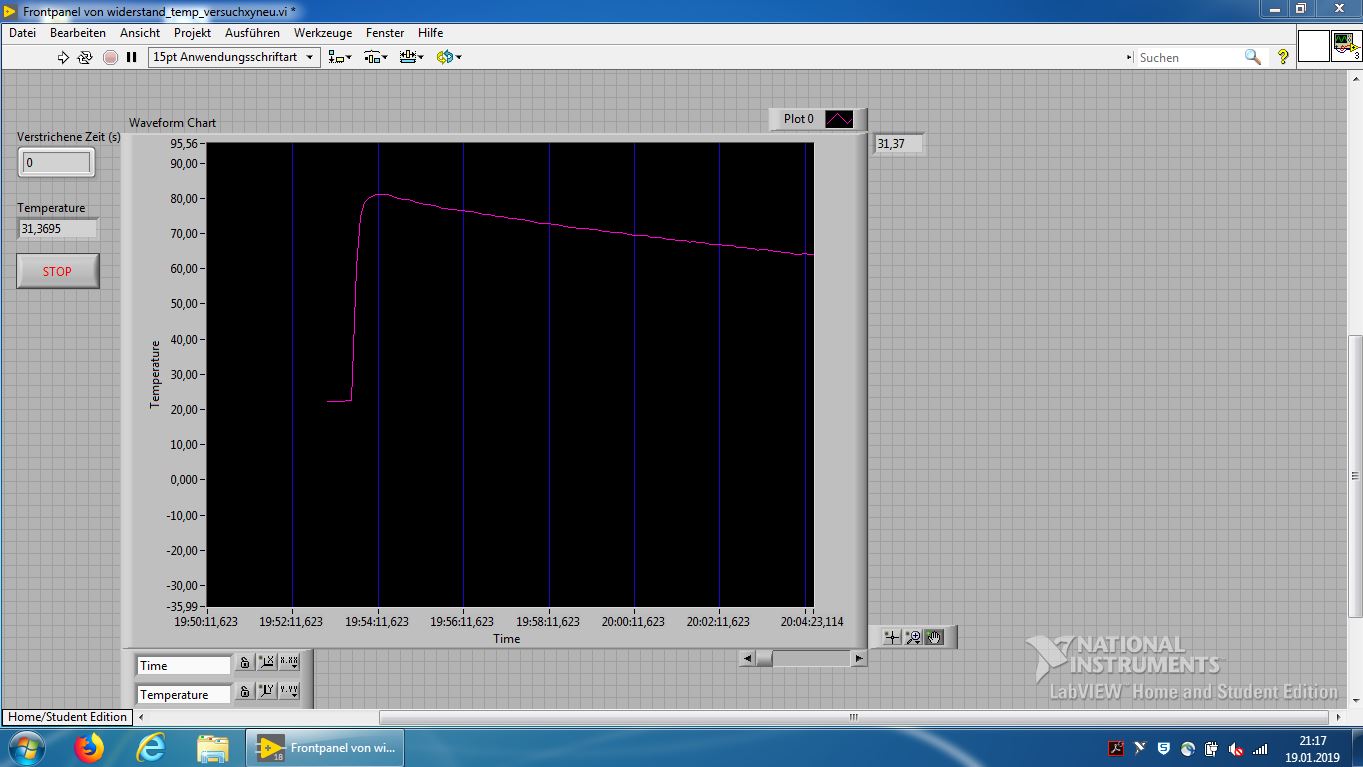The height and width of the screenshot is (767, 1363).
Task: Click the VI icon in the top-right corner
Action: pyautogui.click(x=1347, y=46)
